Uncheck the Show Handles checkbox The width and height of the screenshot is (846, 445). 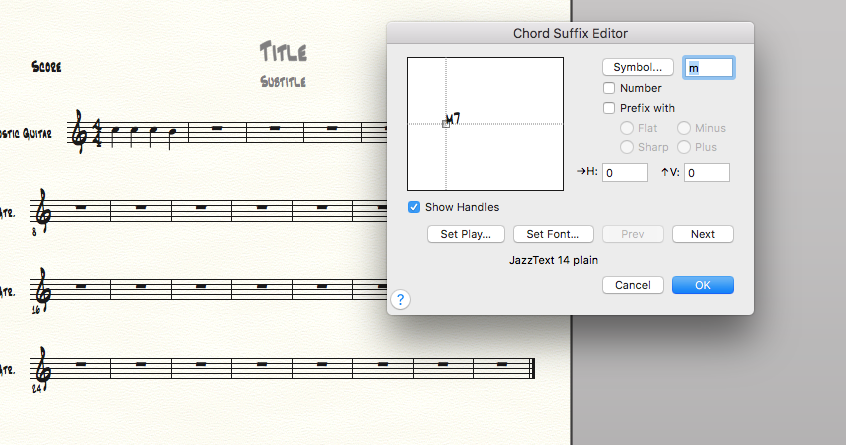coord(414,207)
